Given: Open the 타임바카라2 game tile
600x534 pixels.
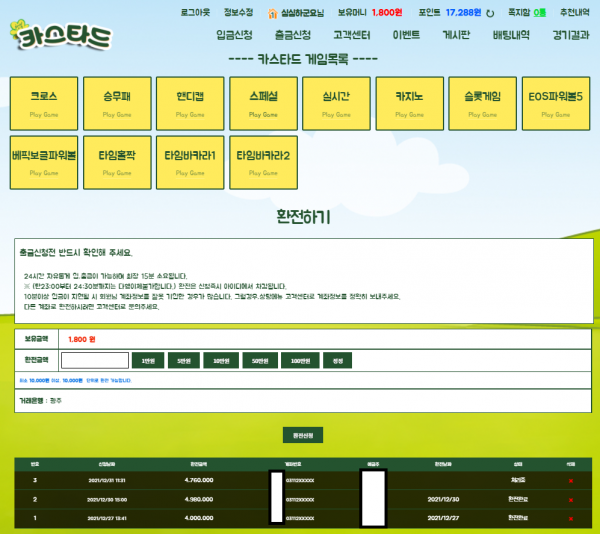Looking at the screenshot, I should (263, 162).
